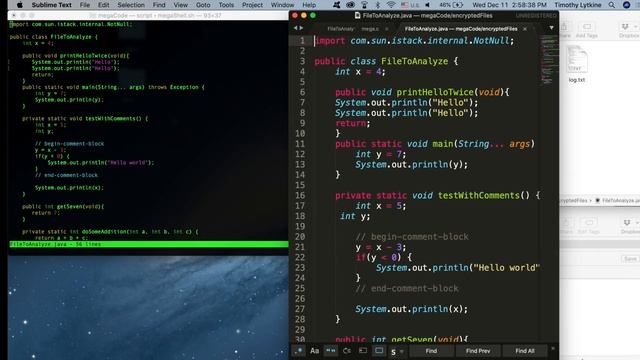This screenshot has height=360, width=640.
Task: Open the Sublime Text application menu
Action: point(51,5)
